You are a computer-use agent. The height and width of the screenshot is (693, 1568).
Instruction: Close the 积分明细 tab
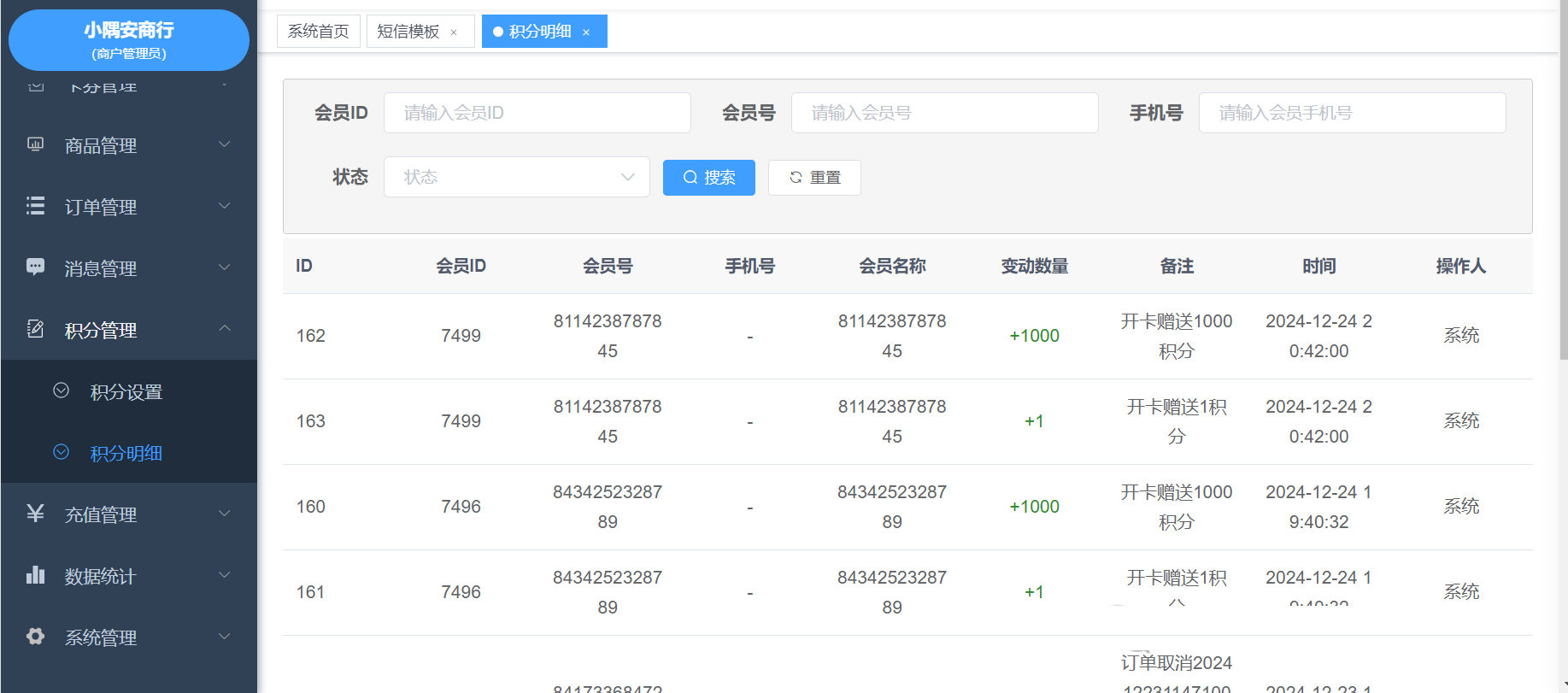(x=586, y=32)
